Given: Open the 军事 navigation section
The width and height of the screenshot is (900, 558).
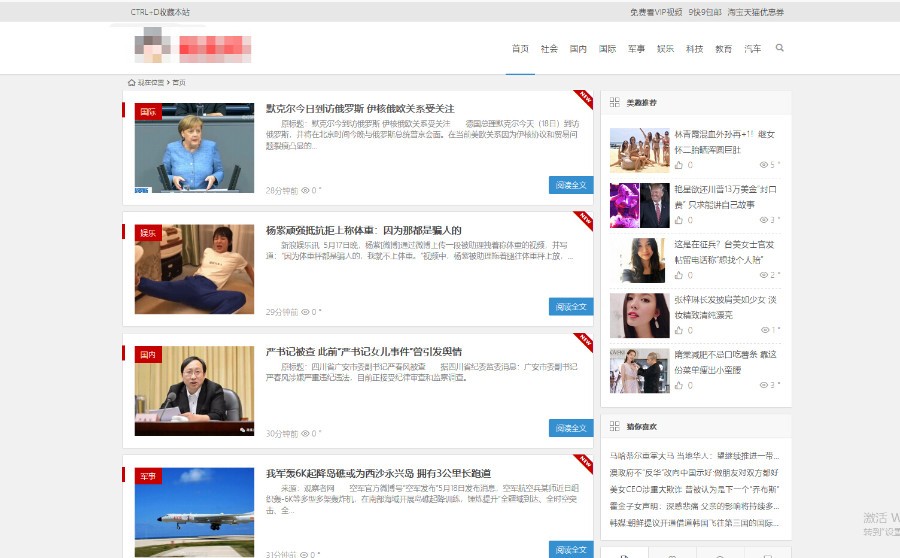Looking at the screenshot, I should (x=636, y=49).
